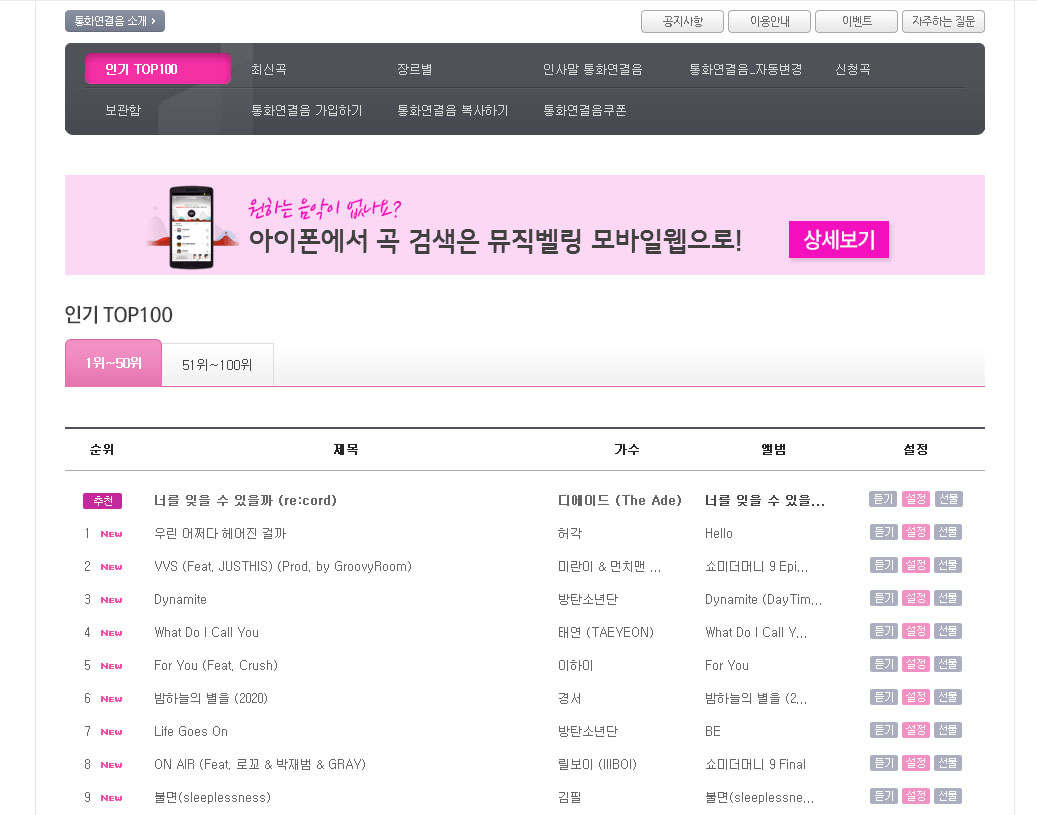Viewport: 1037px width, 815px height.
Task: Open the 공지사항 notices page
Action: (x=682, y=21)
